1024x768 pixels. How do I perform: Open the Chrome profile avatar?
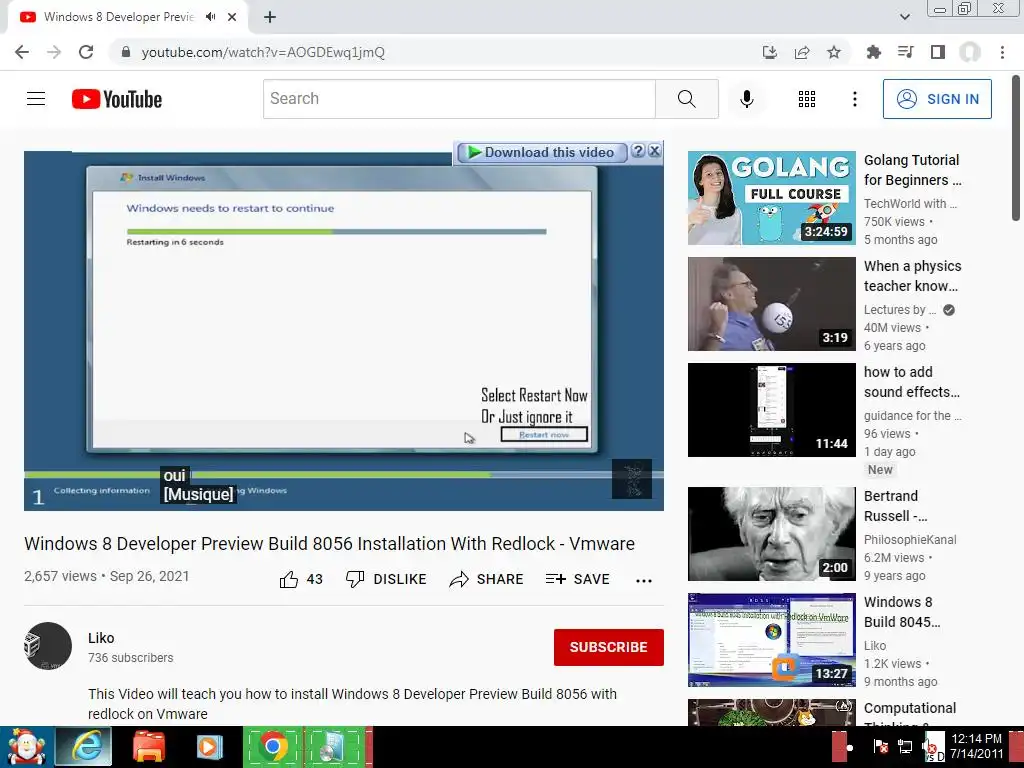969,52
